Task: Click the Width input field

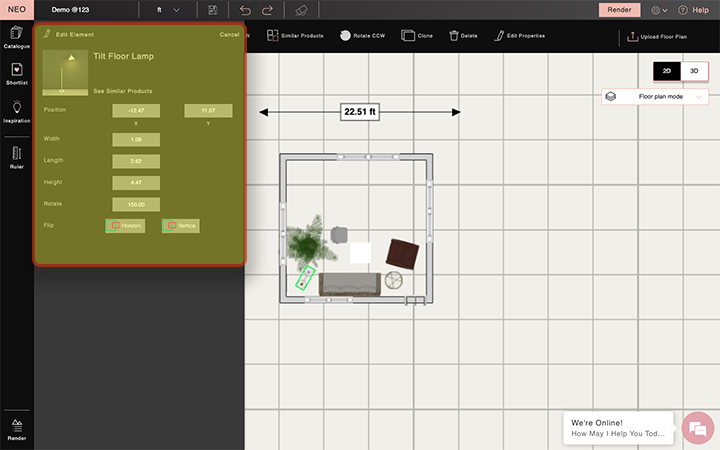Action: (x=136, y=140)
